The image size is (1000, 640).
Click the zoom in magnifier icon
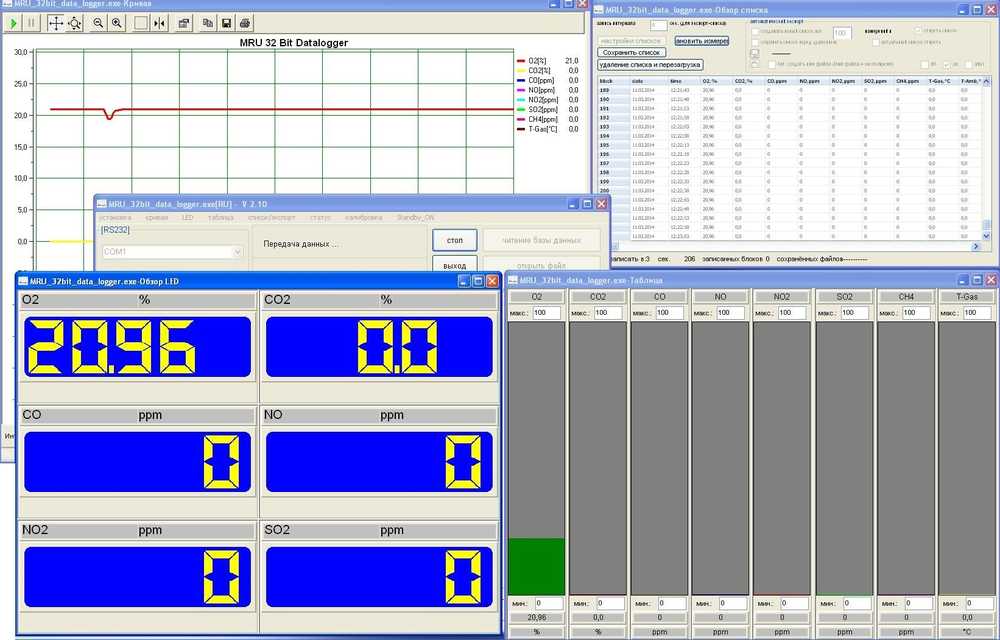point(117,23)
